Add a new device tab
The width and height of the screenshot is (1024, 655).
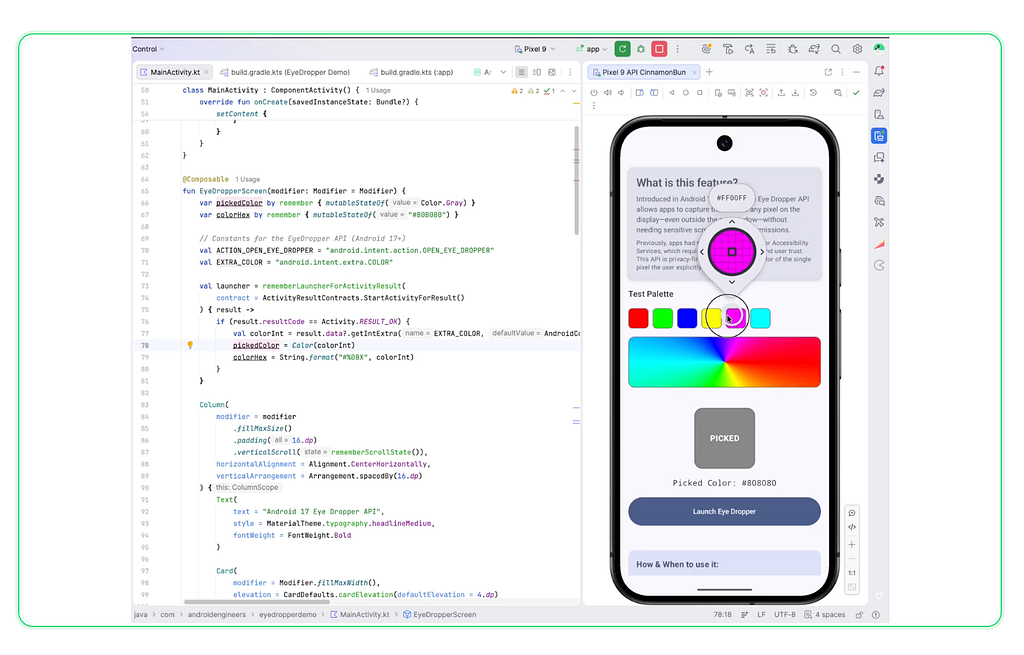(x=709, y=72)
